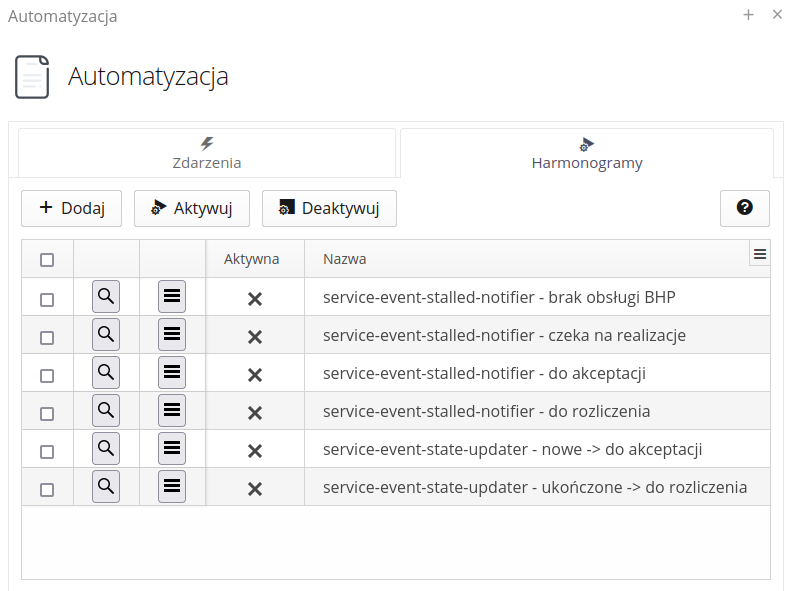
Task: Click the Automatyzacja document icon in header
Action: (x=32, y=77)
